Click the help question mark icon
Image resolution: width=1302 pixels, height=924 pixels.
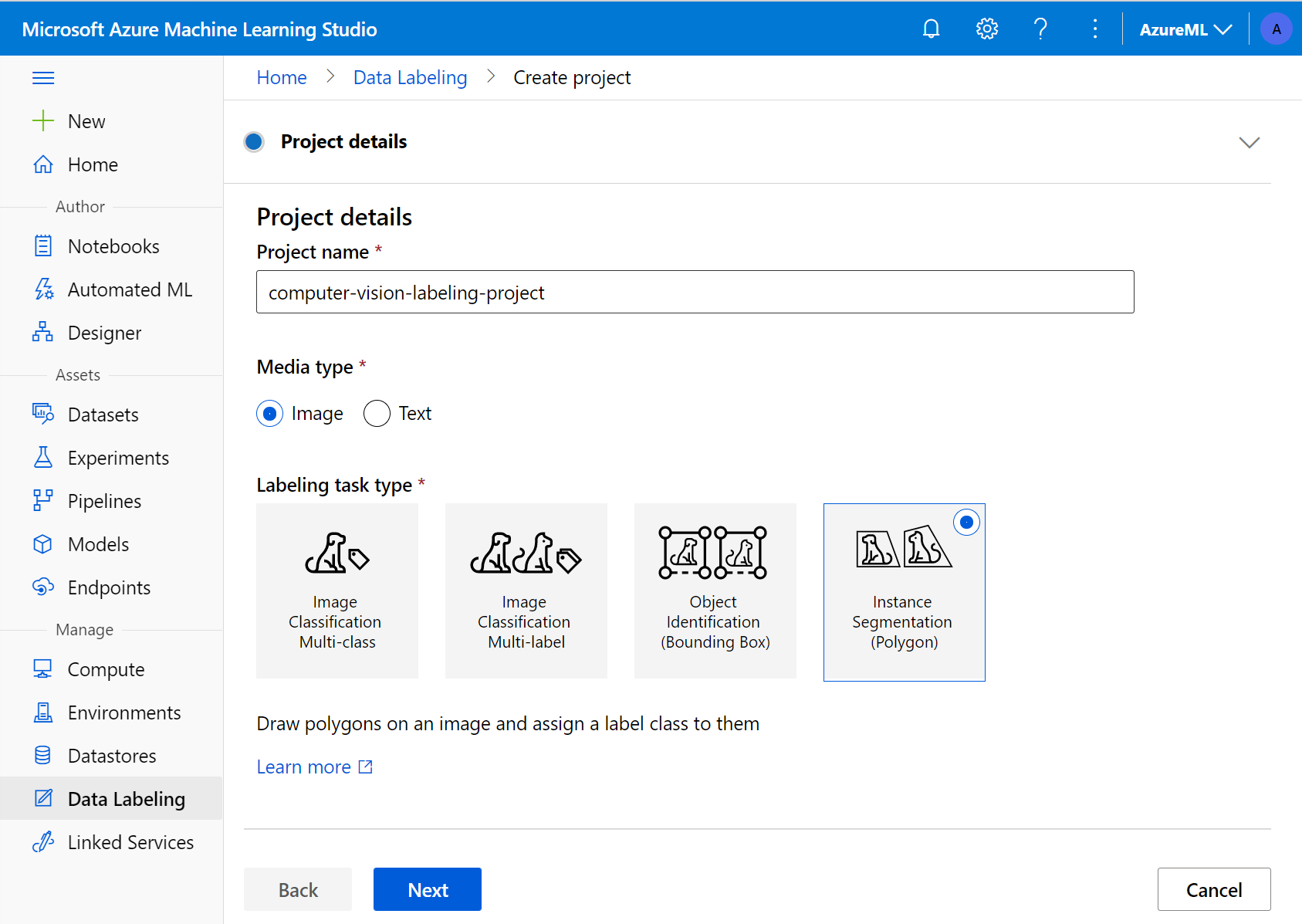1040,29
